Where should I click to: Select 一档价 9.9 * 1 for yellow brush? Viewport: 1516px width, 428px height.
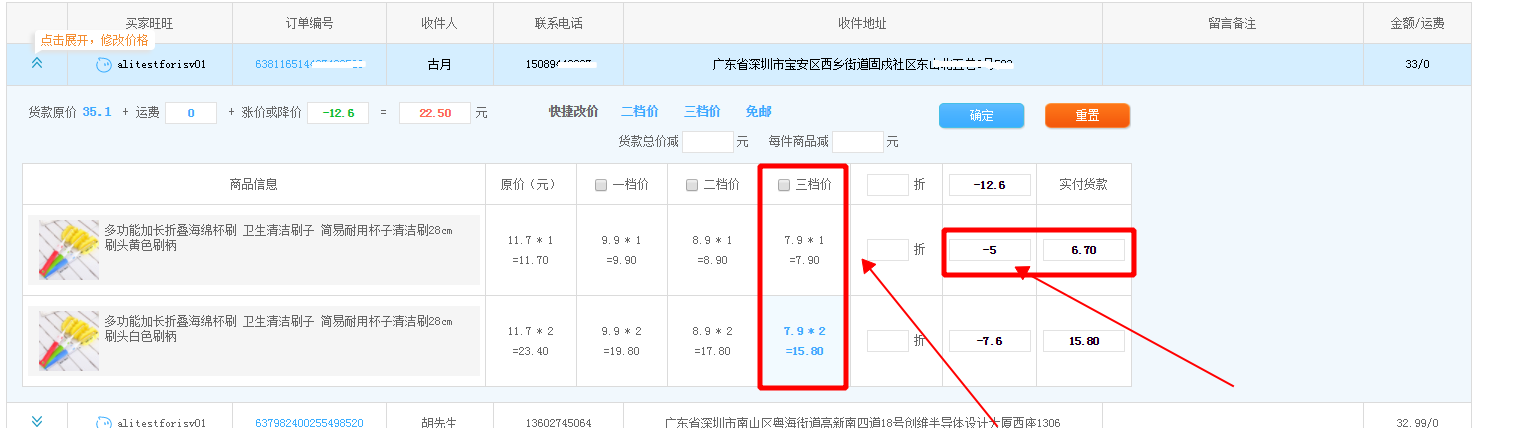pos(621,250)
